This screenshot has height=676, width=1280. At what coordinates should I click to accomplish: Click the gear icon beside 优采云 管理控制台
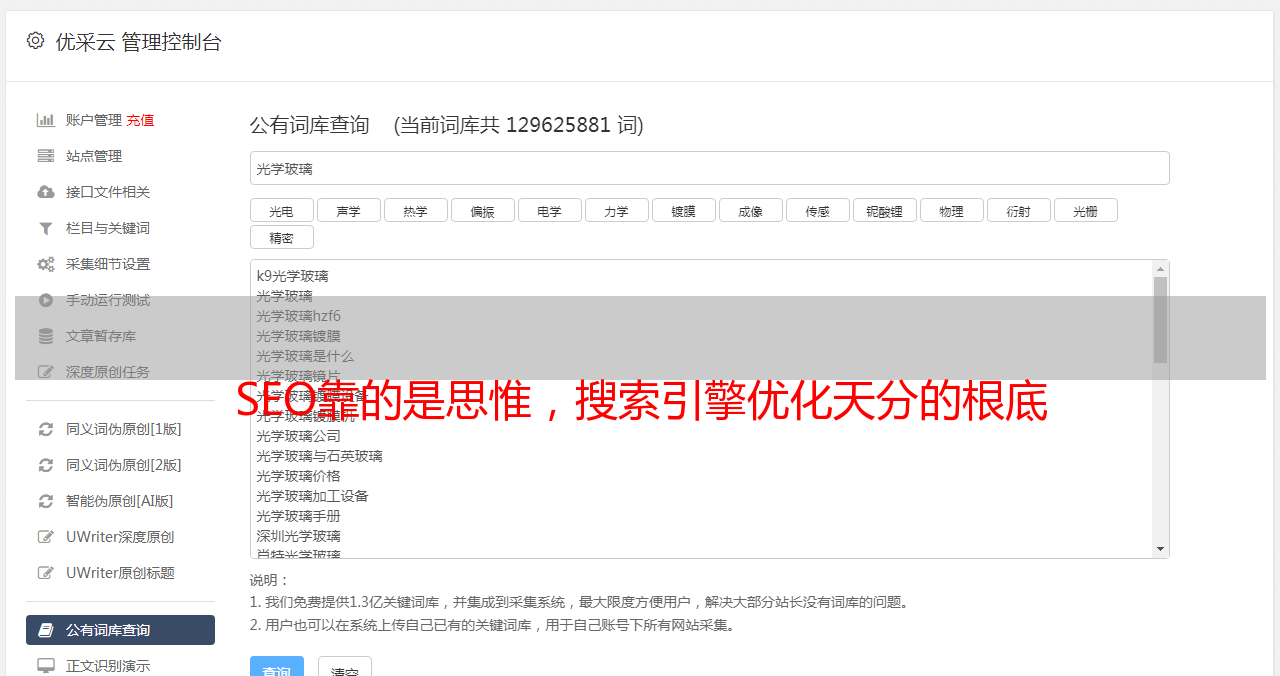point(35,41)
